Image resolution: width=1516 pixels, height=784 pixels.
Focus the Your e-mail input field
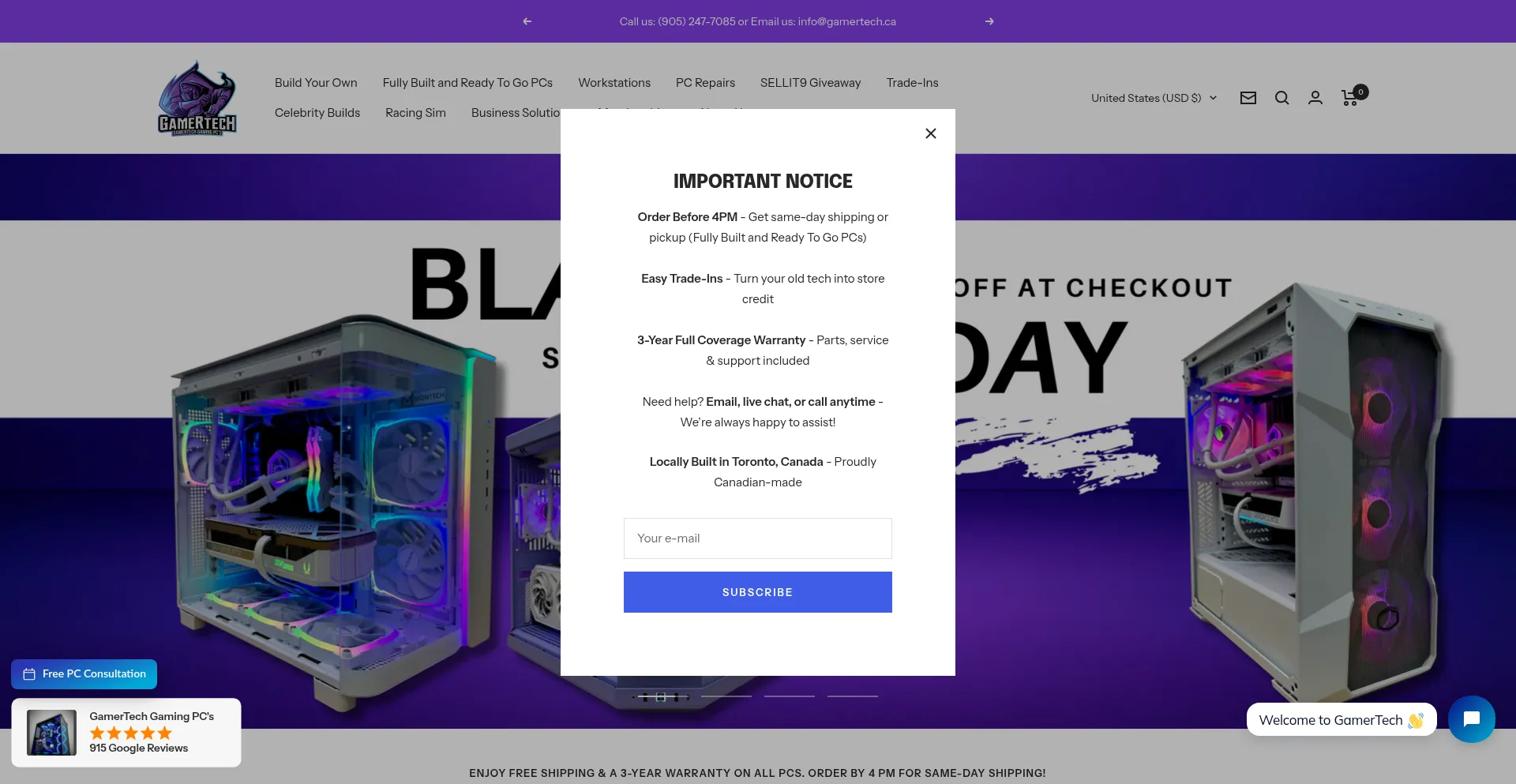tap(758, 538)
